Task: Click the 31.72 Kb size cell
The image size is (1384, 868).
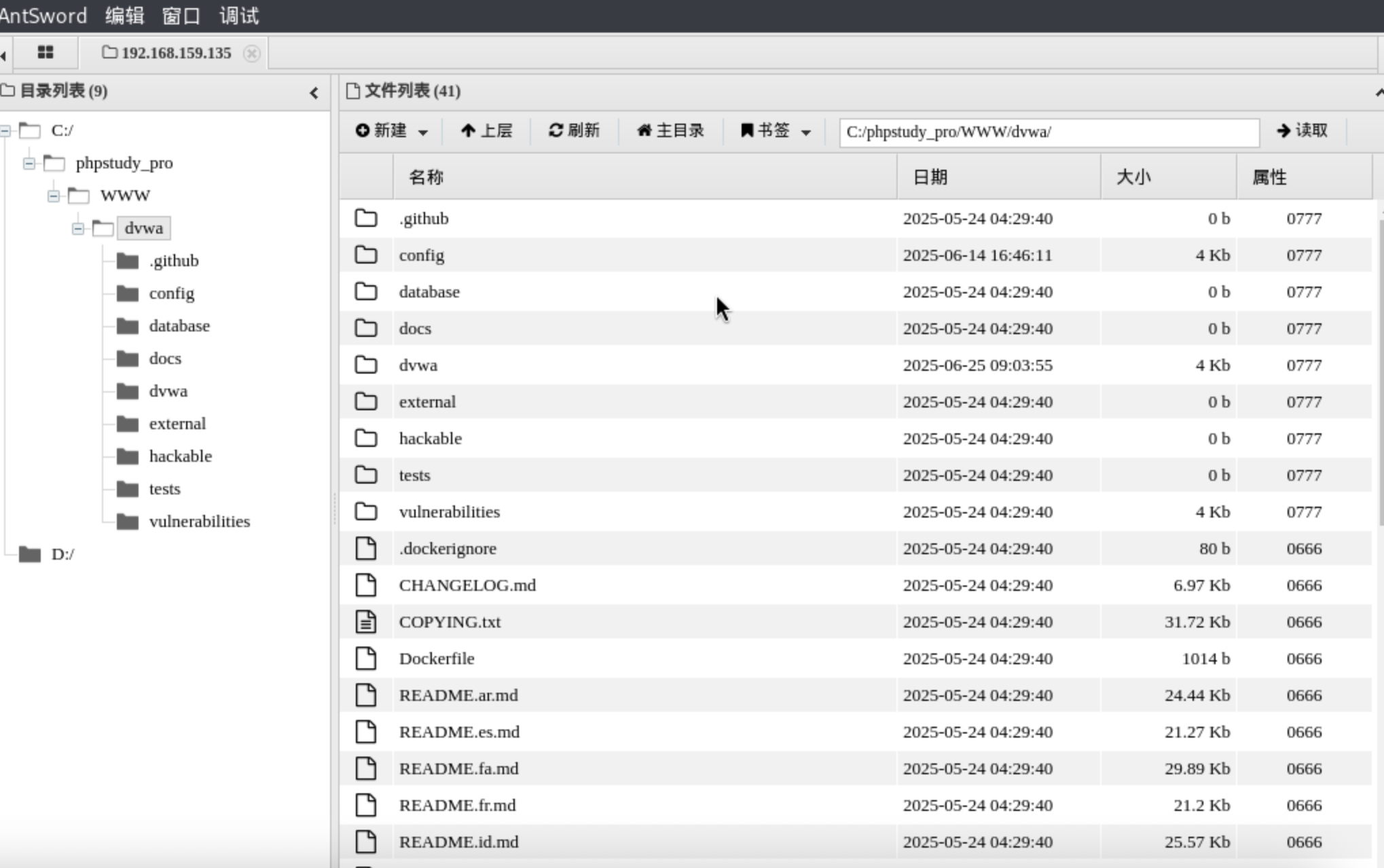Action: [1197, 622]
